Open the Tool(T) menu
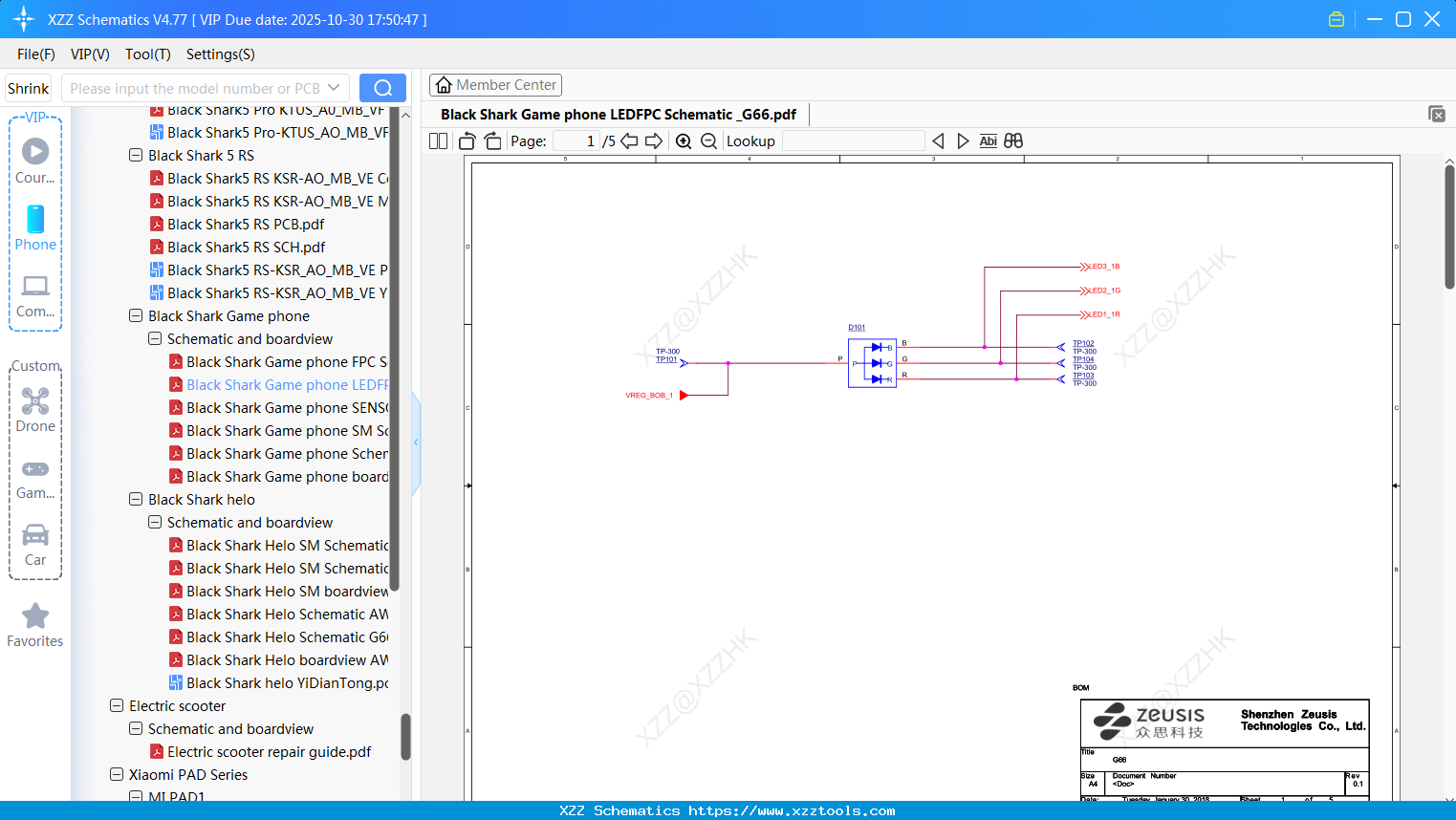Screen dimensions: 1456x820 tap(147, 54)
